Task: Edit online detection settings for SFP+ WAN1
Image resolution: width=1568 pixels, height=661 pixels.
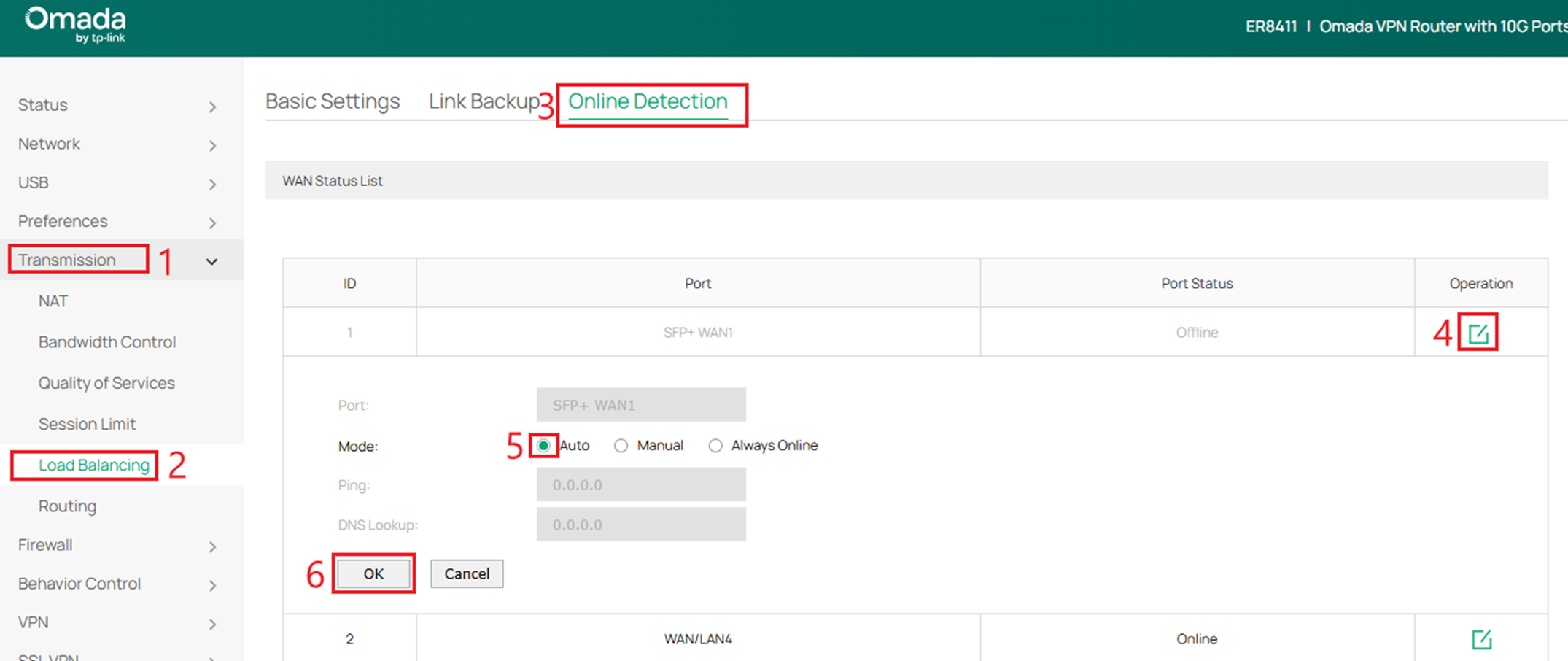Action: tap(1478, 332)
